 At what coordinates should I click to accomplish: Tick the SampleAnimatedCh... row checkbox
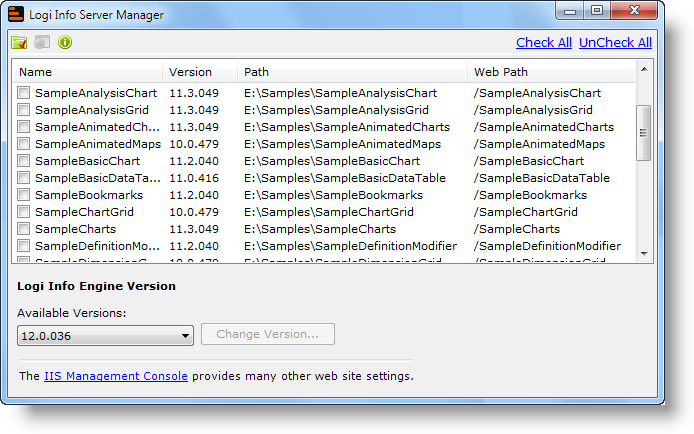pos(23,127)
